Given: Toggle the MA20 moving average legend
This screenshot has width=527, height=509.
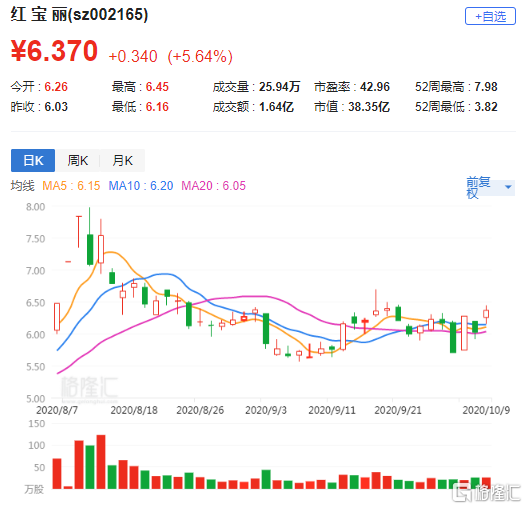Looking at the screenshot, I should tap(213, 186).
